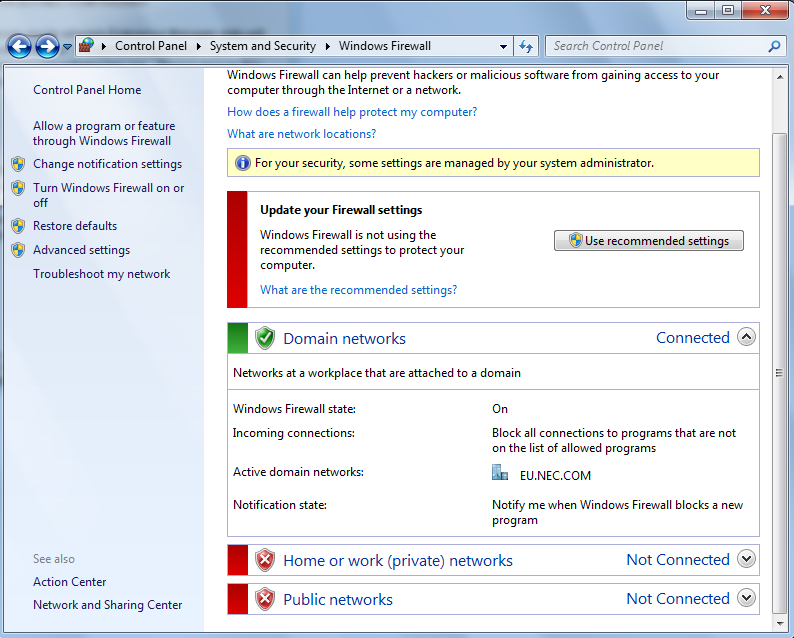Image resolution: width=794 pixels, height=638 pixels.
Task: Click 'Update your Firewall settings' heading
Action: pos(341,210)
